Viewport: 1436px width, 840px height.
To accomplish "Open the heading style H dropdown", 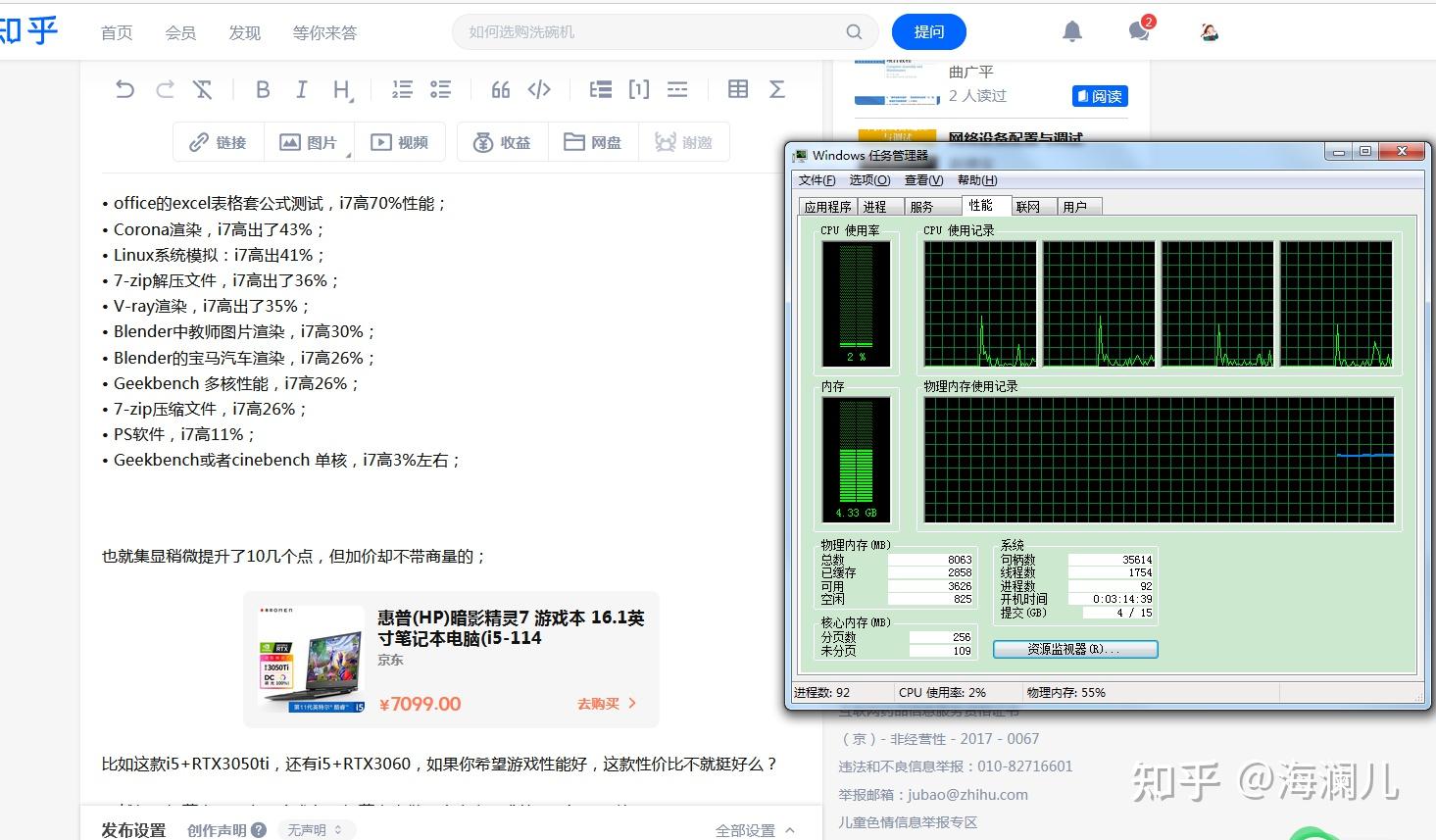I will pos(342,90).
